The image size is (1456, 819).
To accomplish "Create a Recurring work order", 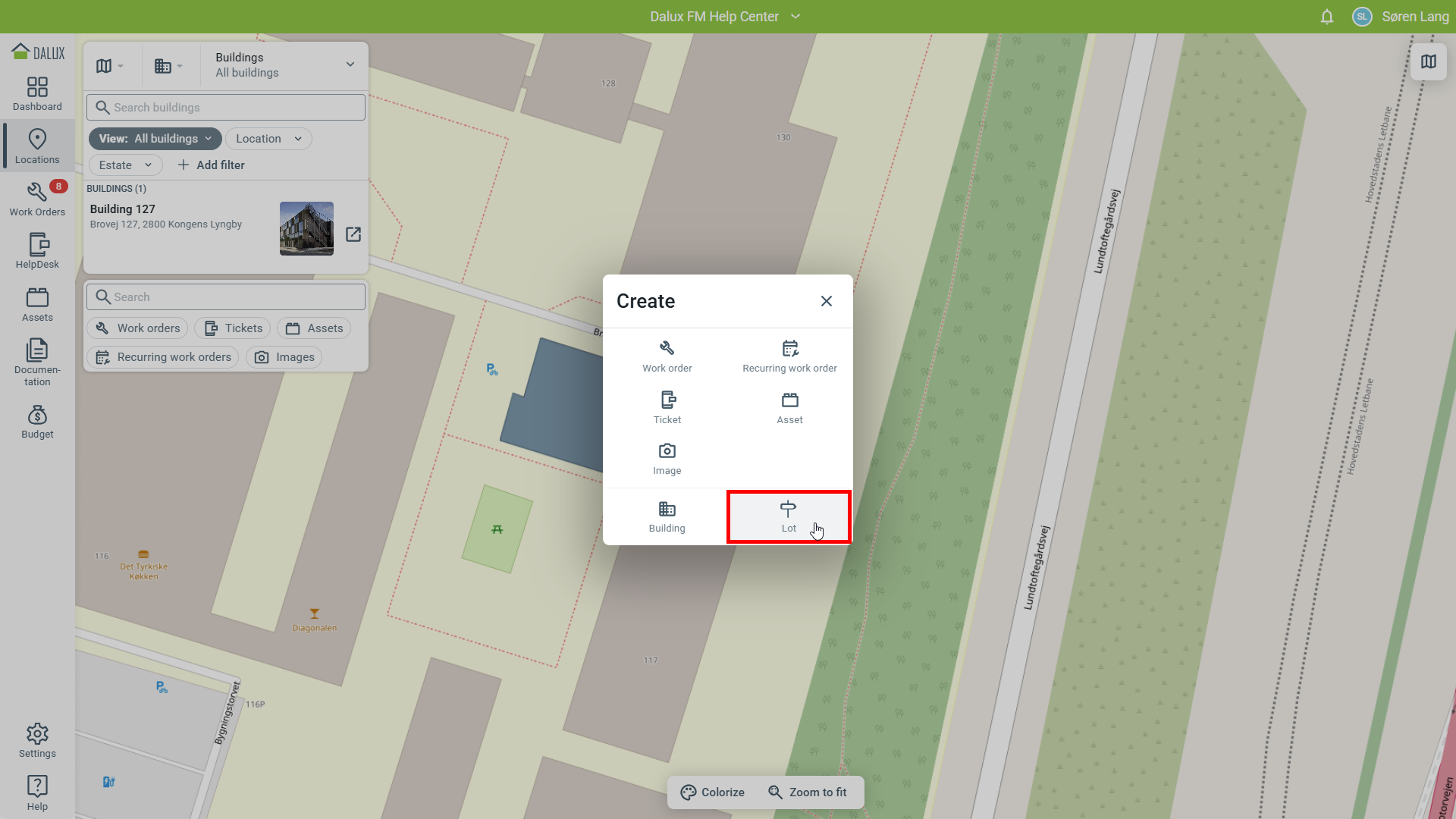I will (x=789, y=356).
